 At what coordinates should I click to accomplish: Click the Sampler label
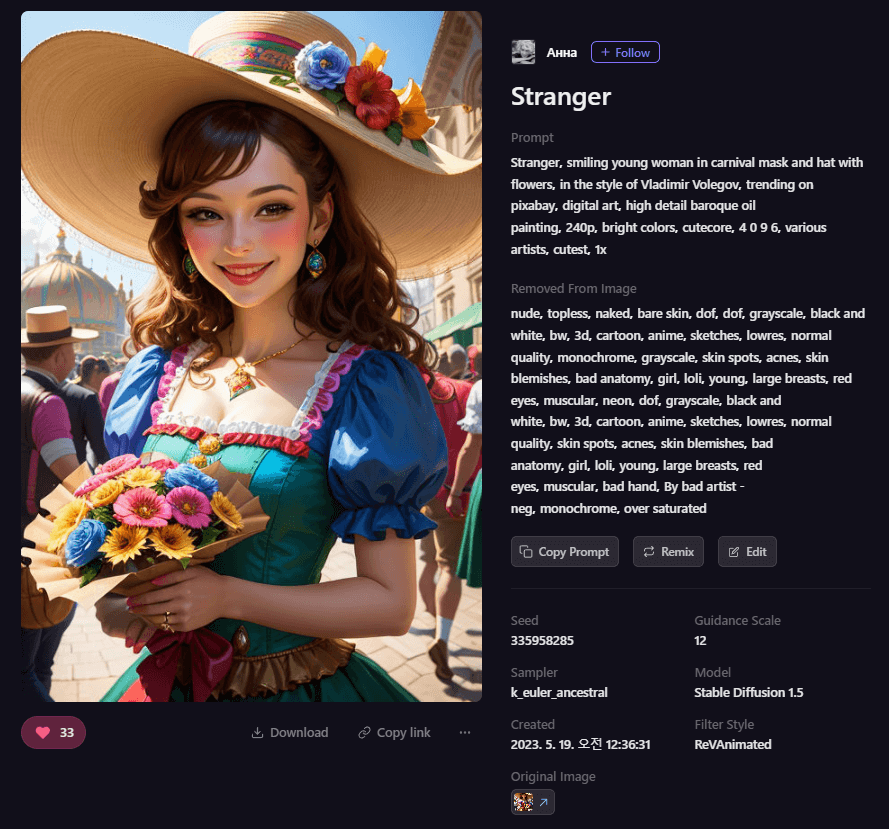[534, 672]
